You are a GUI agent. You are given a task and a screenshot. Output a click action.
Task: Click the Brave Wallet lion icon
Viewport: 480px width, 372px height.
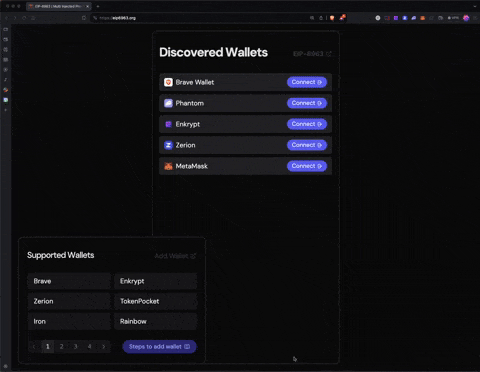click(168, 82)
